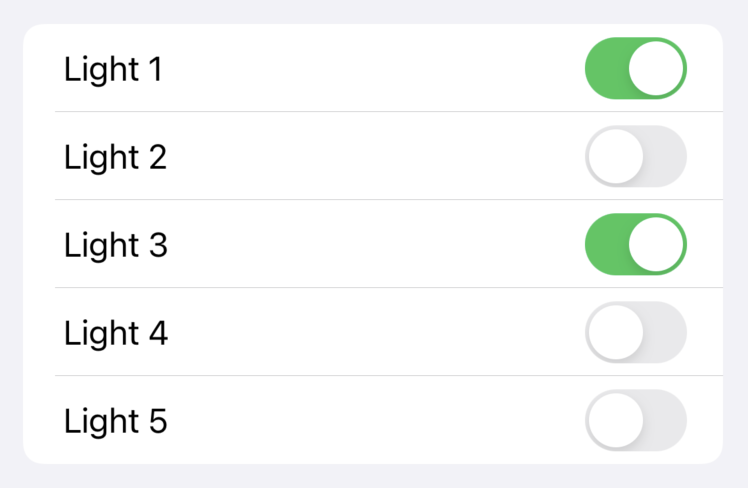Click the white knob of Light 1 switch

(657, 69)
